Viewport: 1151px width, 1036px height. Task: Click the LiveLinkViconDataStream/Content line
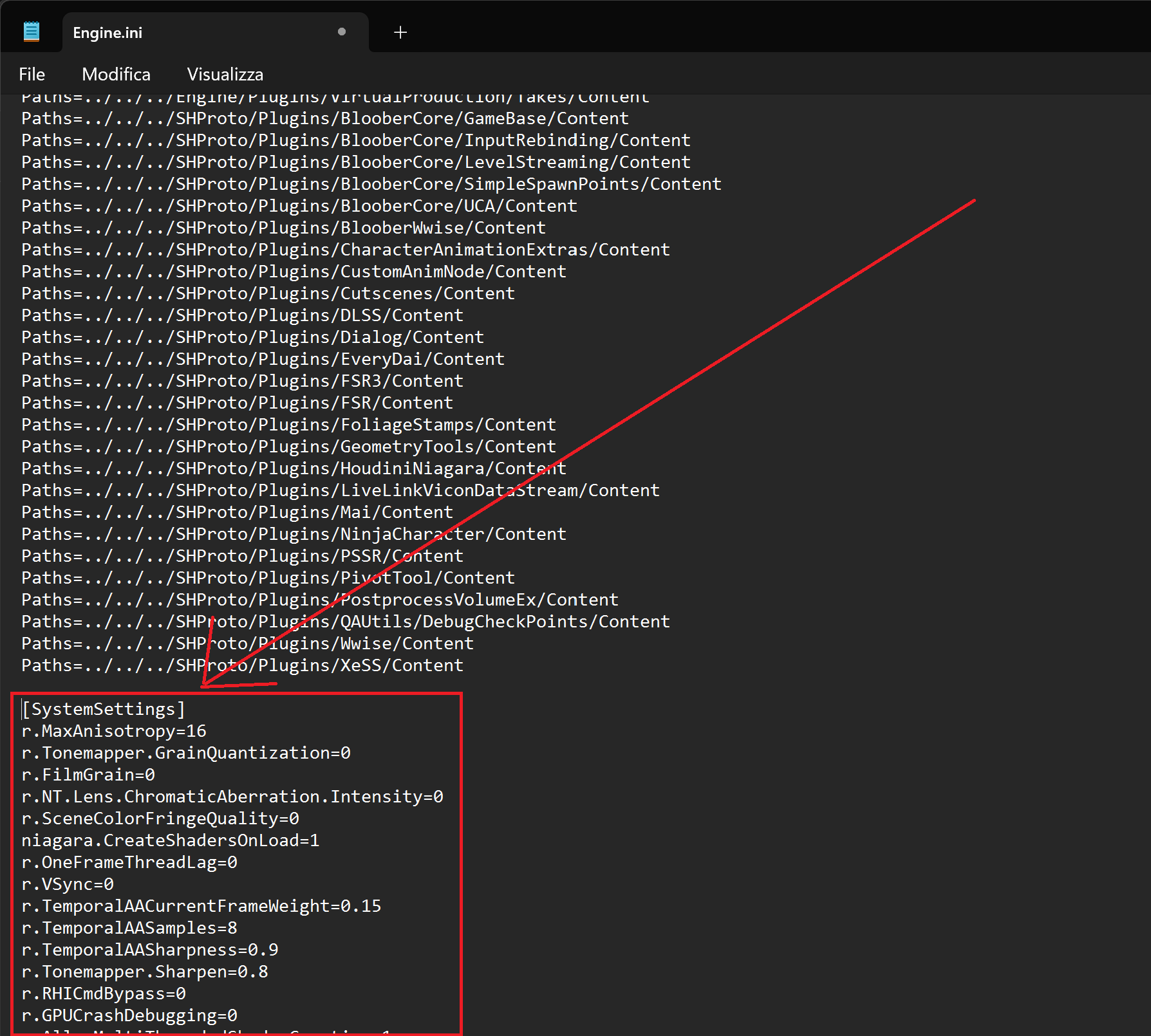[341, 490]
